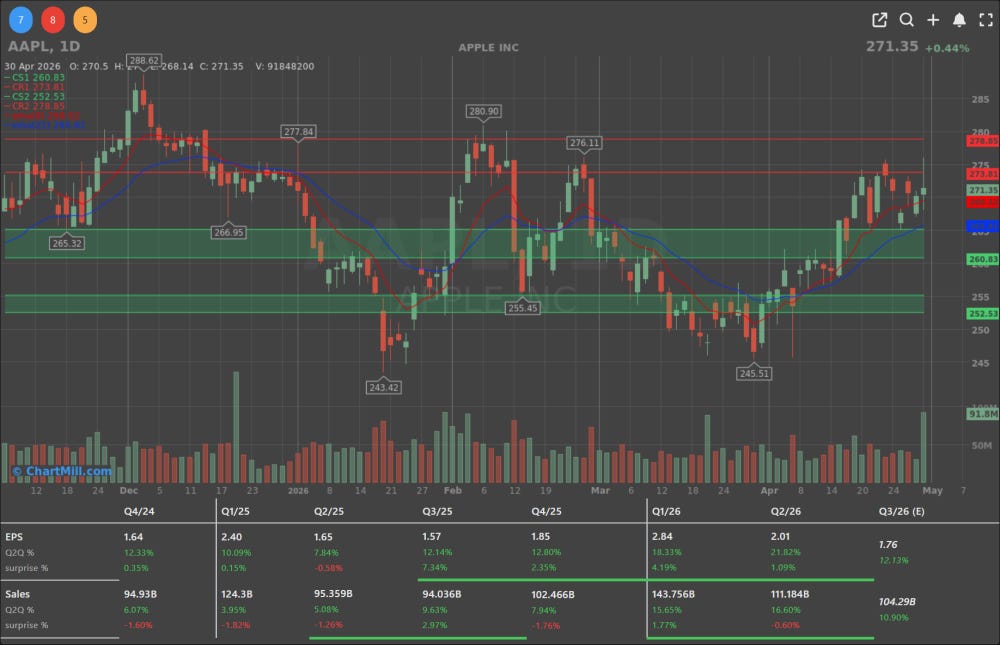Click Sales surprise value -1.76%
Viewport: 1000px width, 645px height.
546,625
